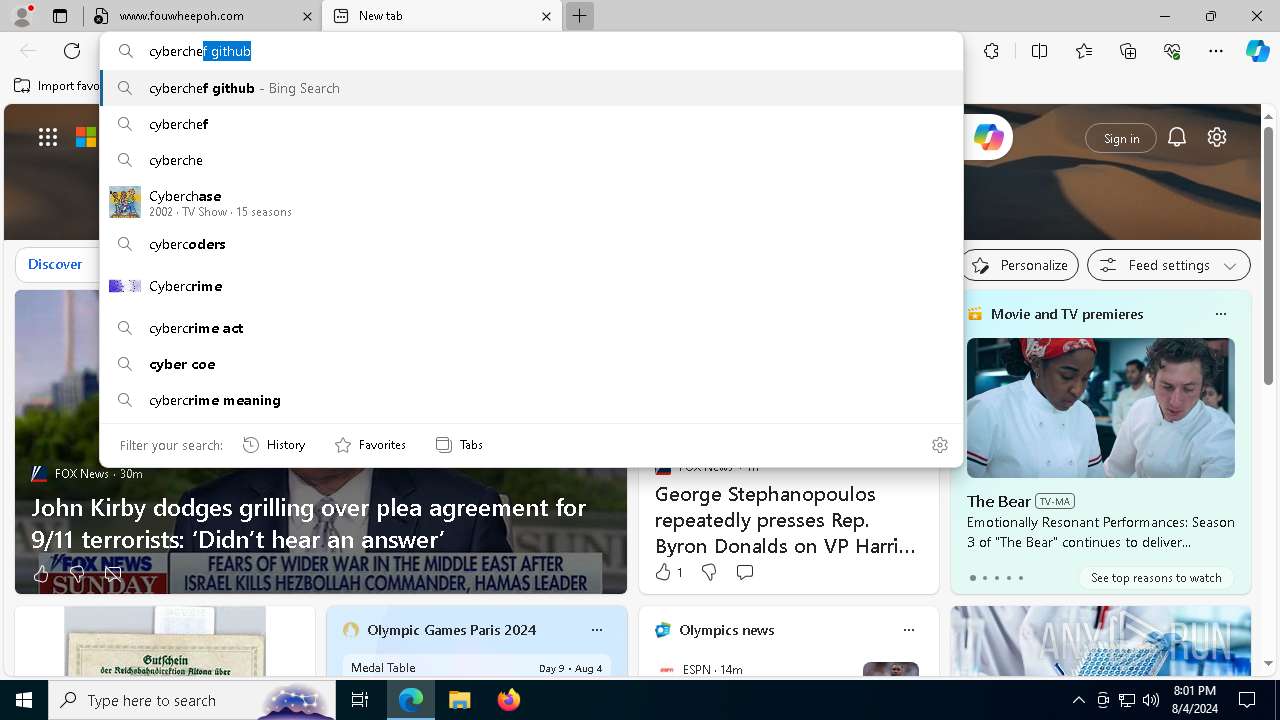
Task: Click the Sign in button
Action: (x=1121, y=138)
